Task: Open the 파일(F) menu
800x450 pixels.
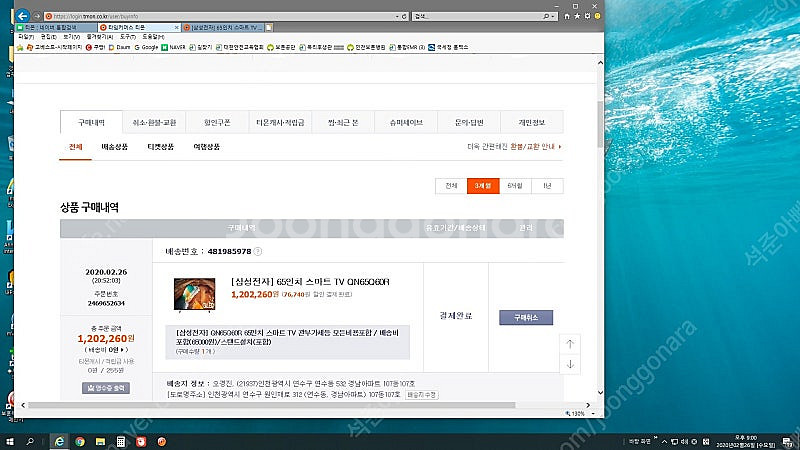Action: pyautogui.click(x=26, y=37)
